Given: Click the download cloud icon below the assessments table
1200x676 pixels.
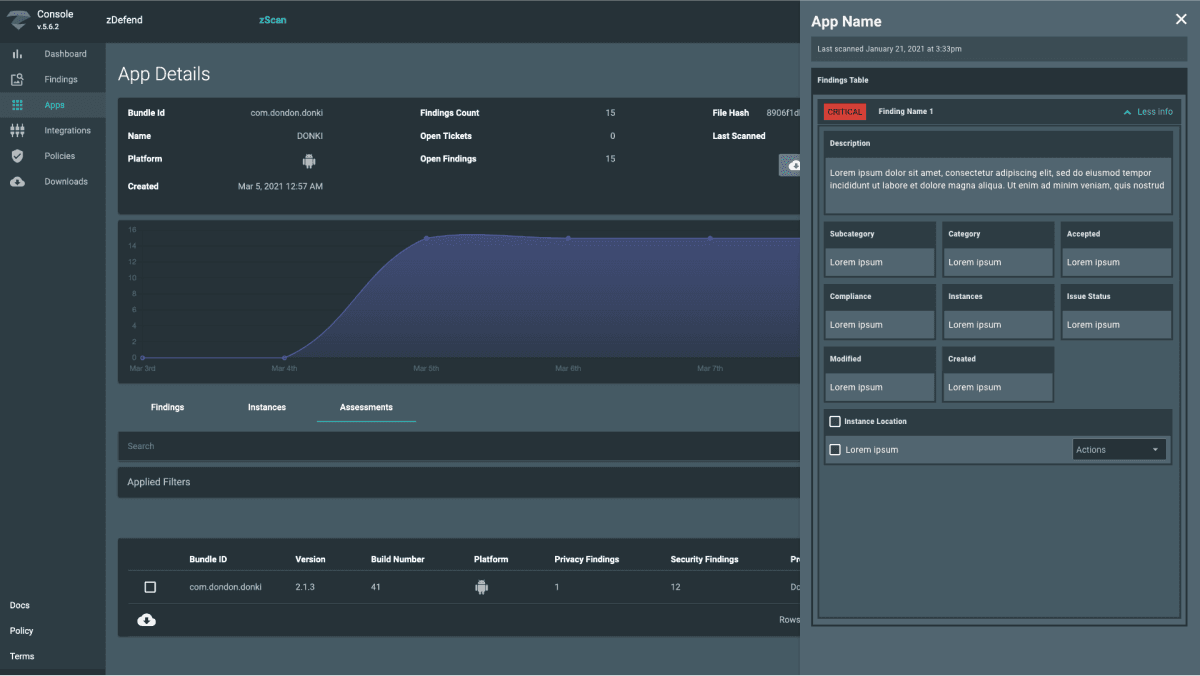Looking at the screenshot, I should pyautogui.click(x=146, y=619).
